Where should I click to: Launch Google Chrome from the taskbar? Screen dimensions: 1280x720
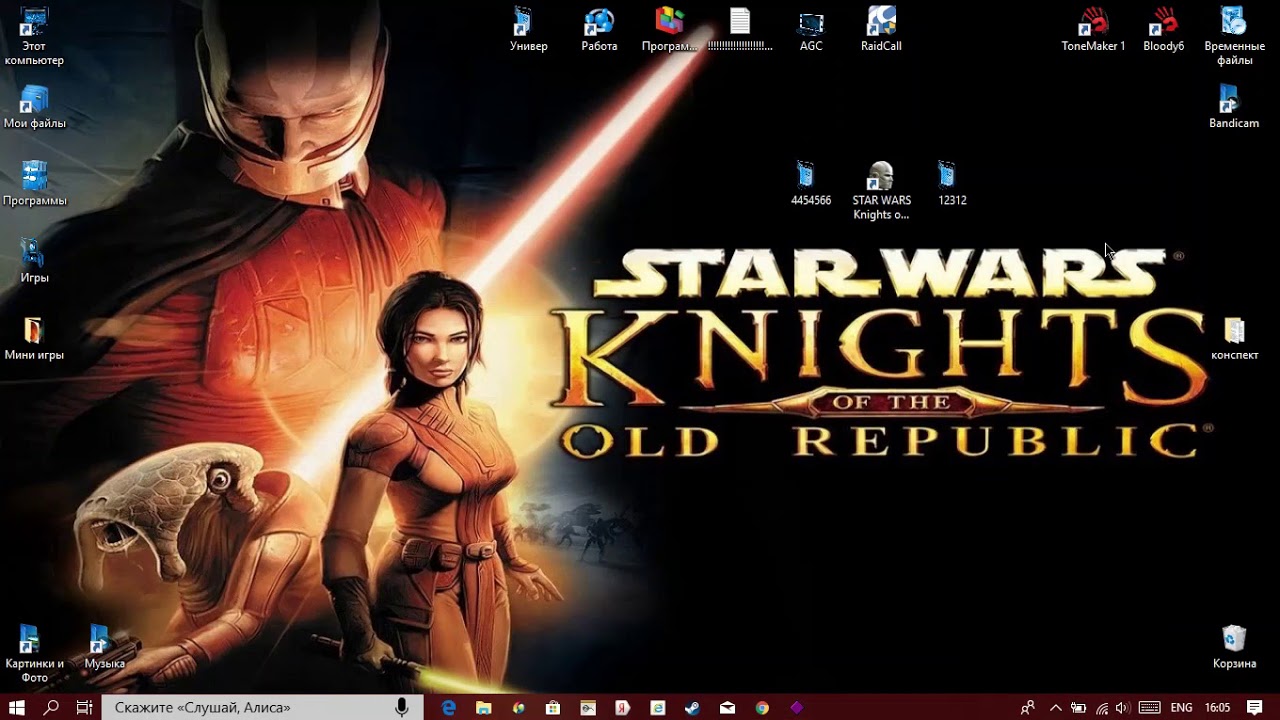coord(762,707)
